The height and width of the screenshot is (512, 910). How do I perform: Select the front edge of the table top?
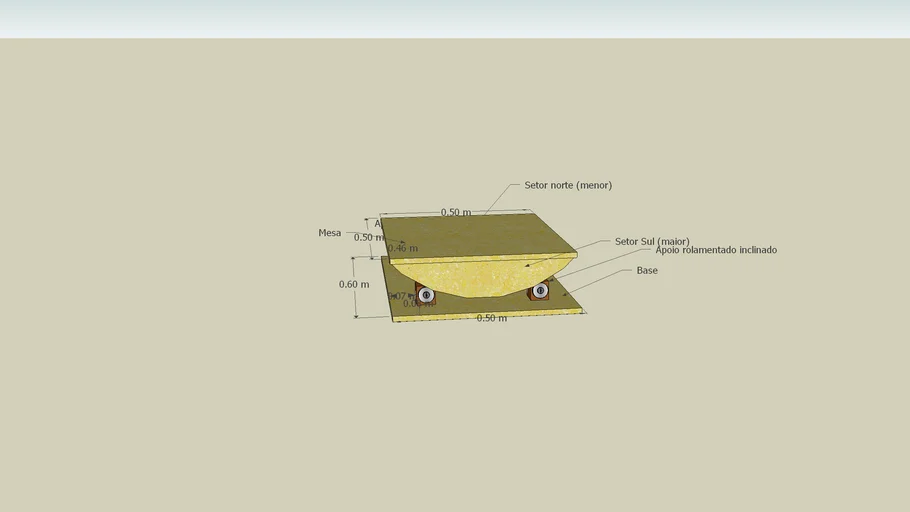(x=480, y=259)
